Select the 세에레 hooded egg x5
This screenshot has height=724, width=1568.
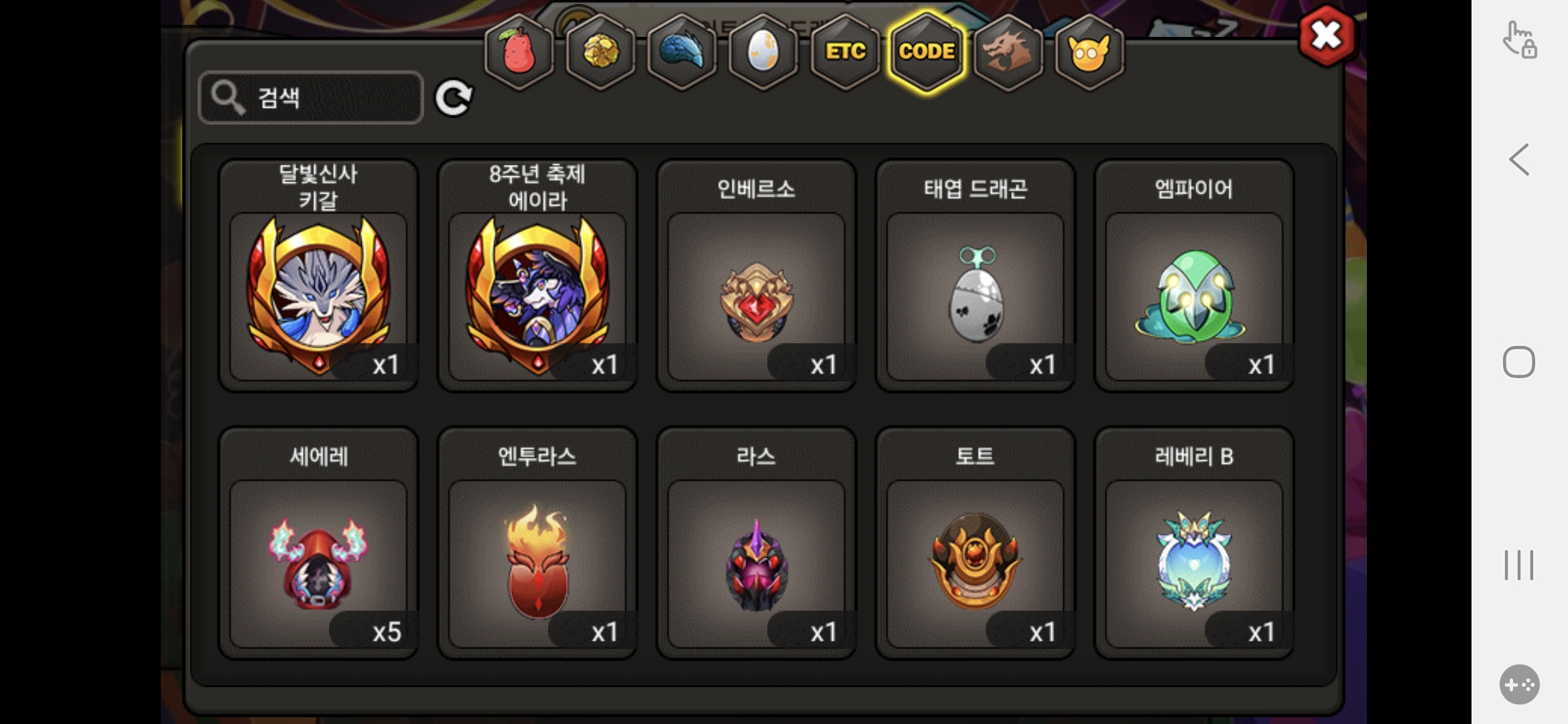pos(318,543)
